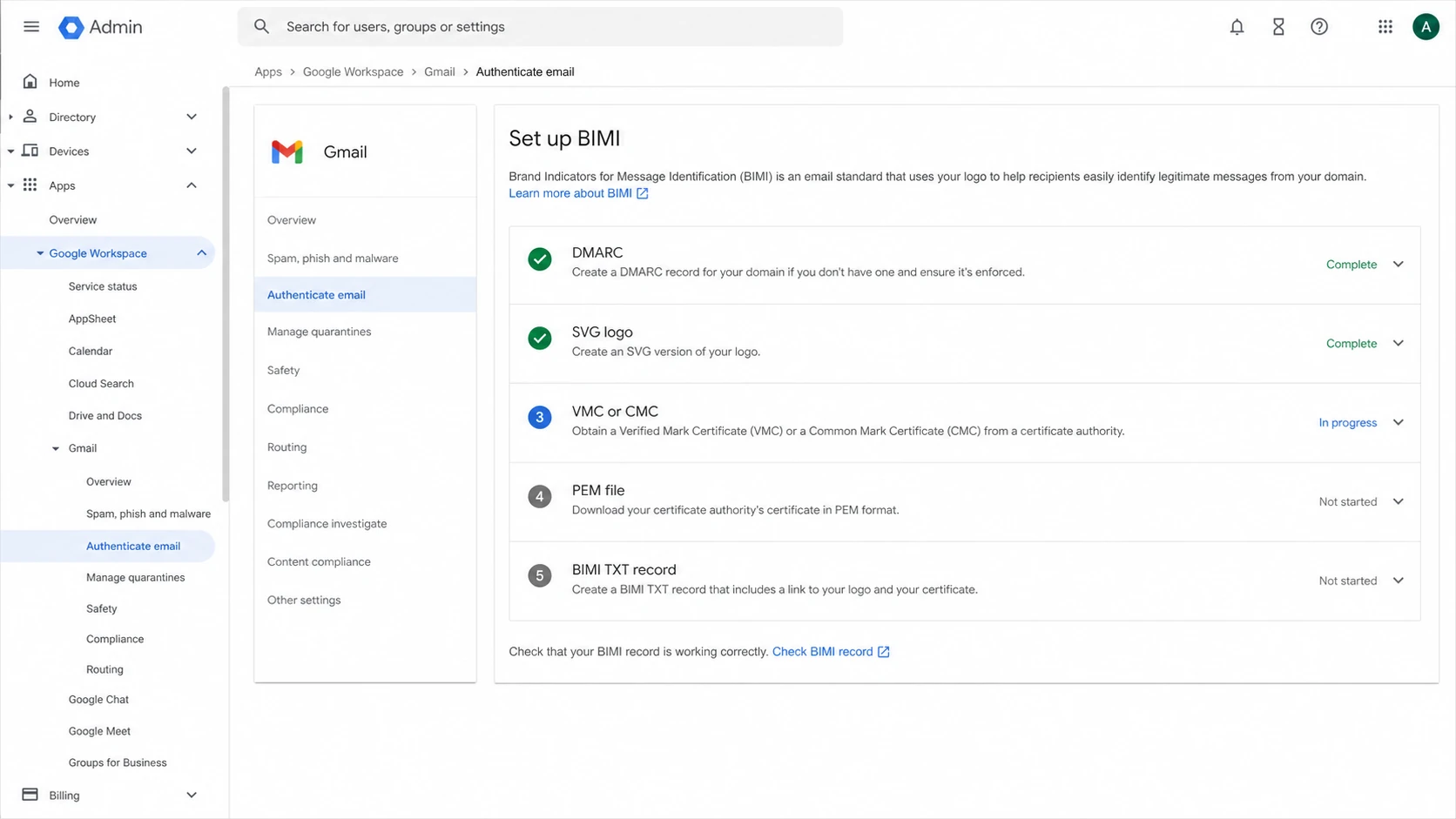Click the SVG logo green checkmark icon
This screenshot has height=819, width=1456.
click(540, 339)
